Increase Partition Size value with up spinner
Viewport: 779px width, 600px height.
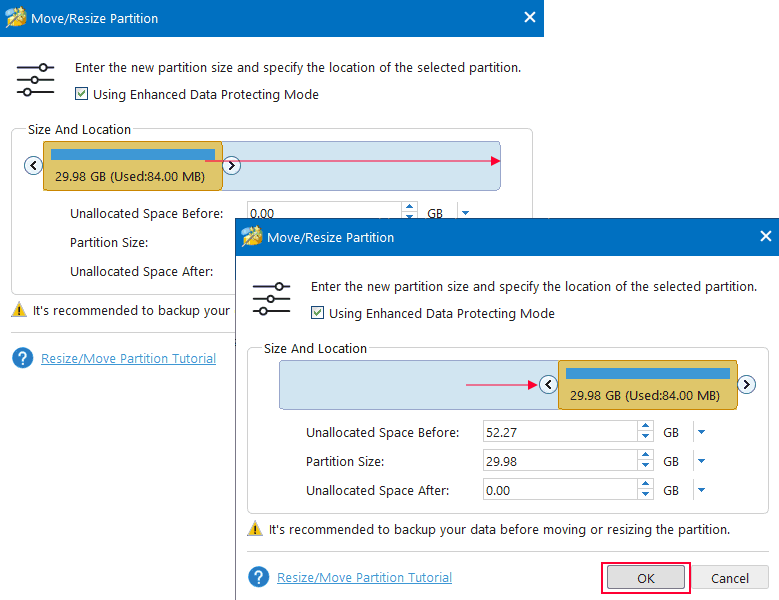coord(645,455)
